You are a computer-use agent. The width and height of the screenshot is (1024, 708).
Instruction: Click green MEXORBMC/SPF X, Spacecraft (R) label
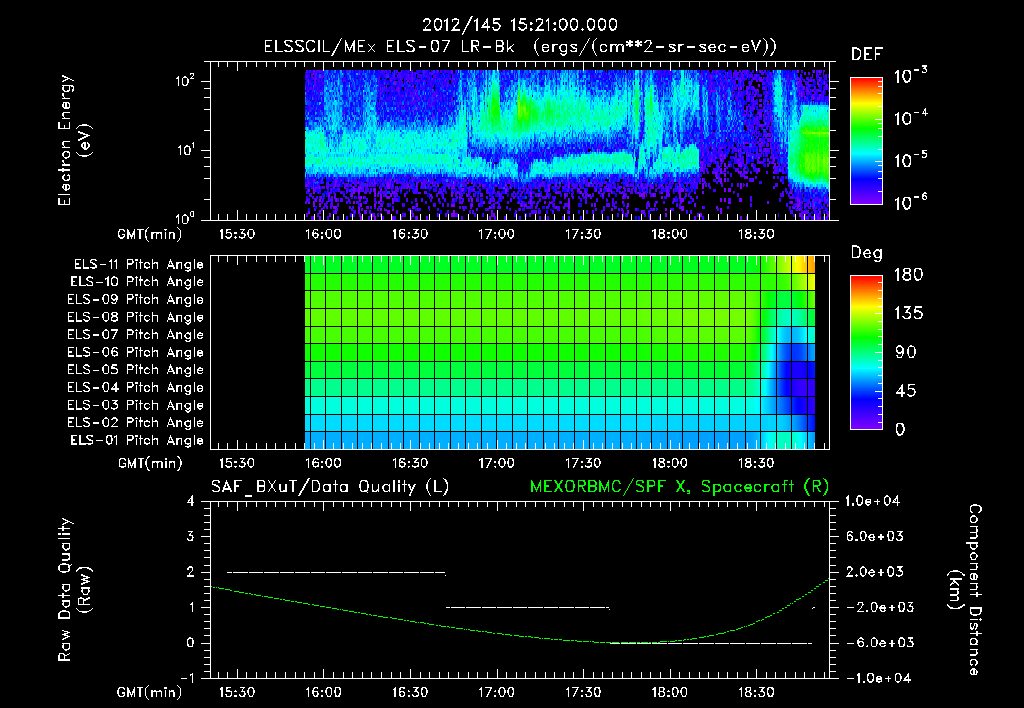coord(679,487)
